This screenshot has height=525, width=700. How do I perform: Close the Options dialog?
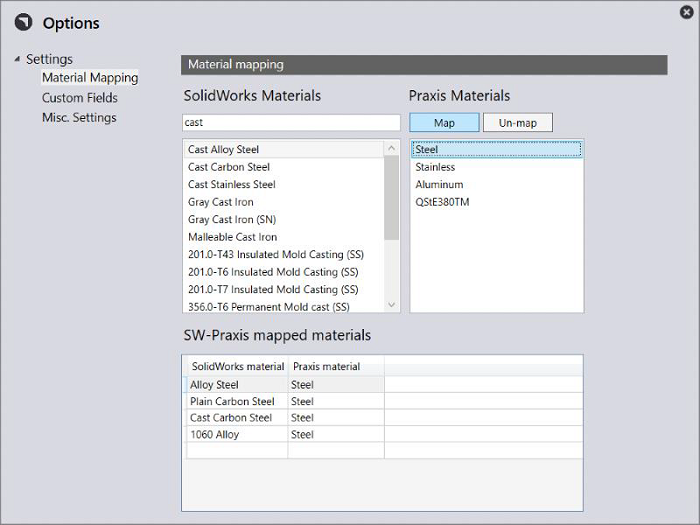click(687, 12)
